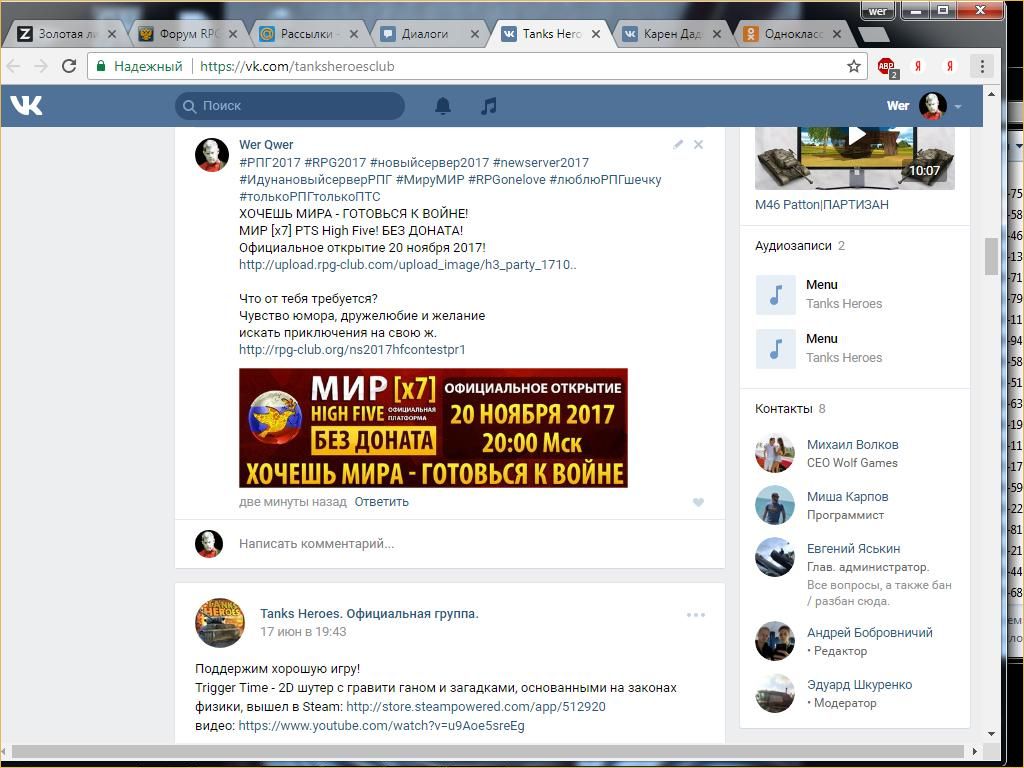
Task: Open the #newserver2017 hashtag
Action: [541, 163]
